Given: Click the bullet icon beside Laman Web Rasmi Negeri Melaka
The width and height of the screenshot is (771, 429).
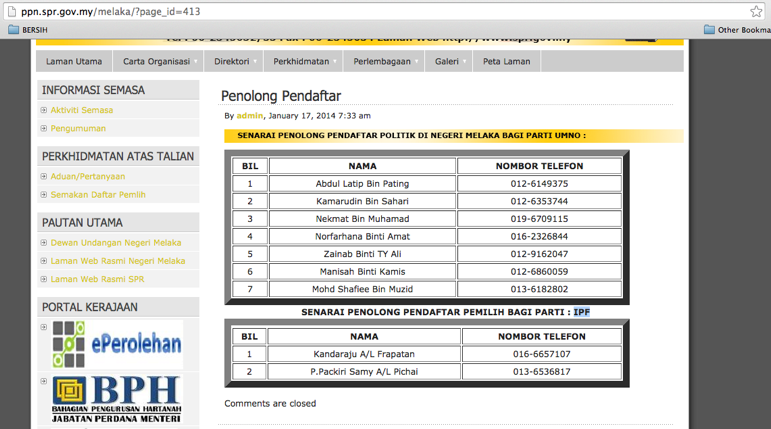Looking at the screenshot, I should 44,261.
